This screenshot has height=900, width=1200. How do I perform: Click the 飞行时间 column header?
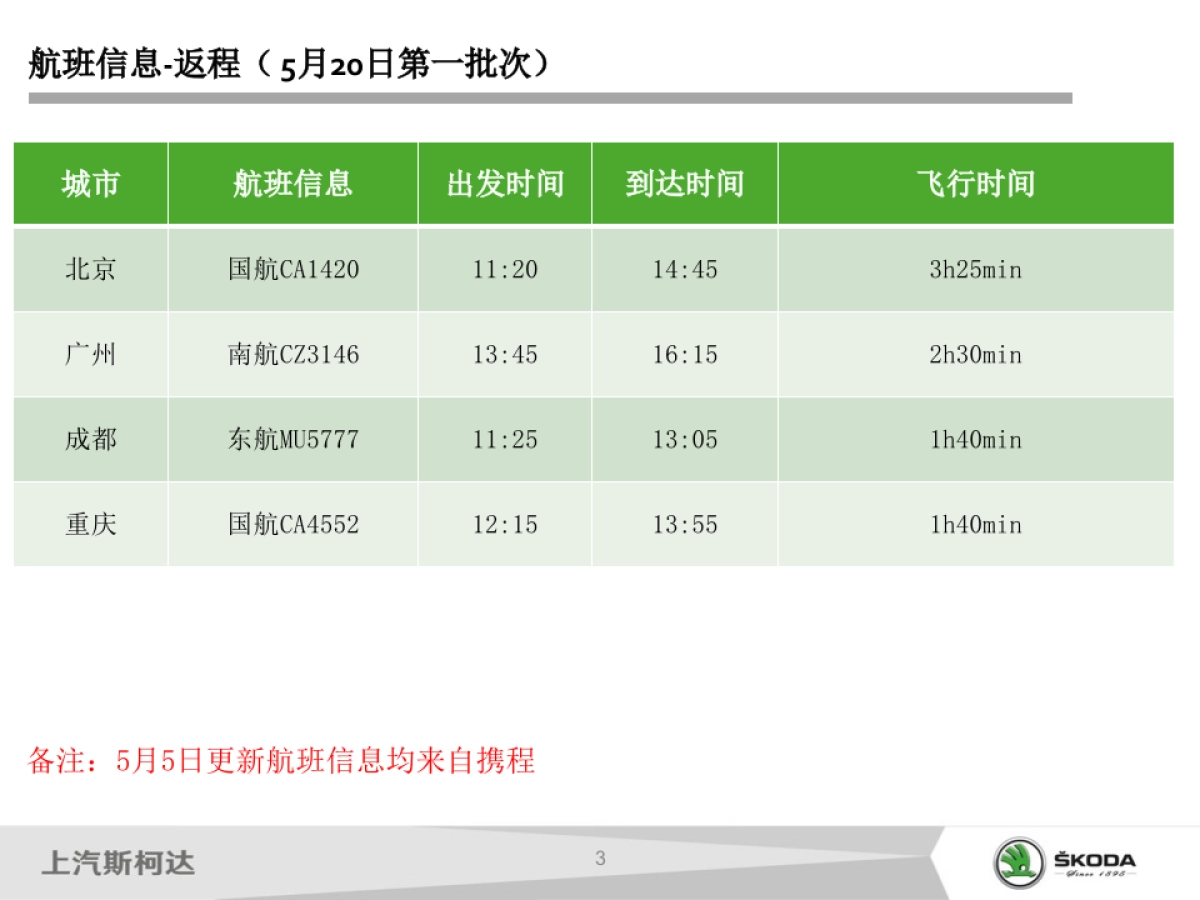click(x=974, y=184)
